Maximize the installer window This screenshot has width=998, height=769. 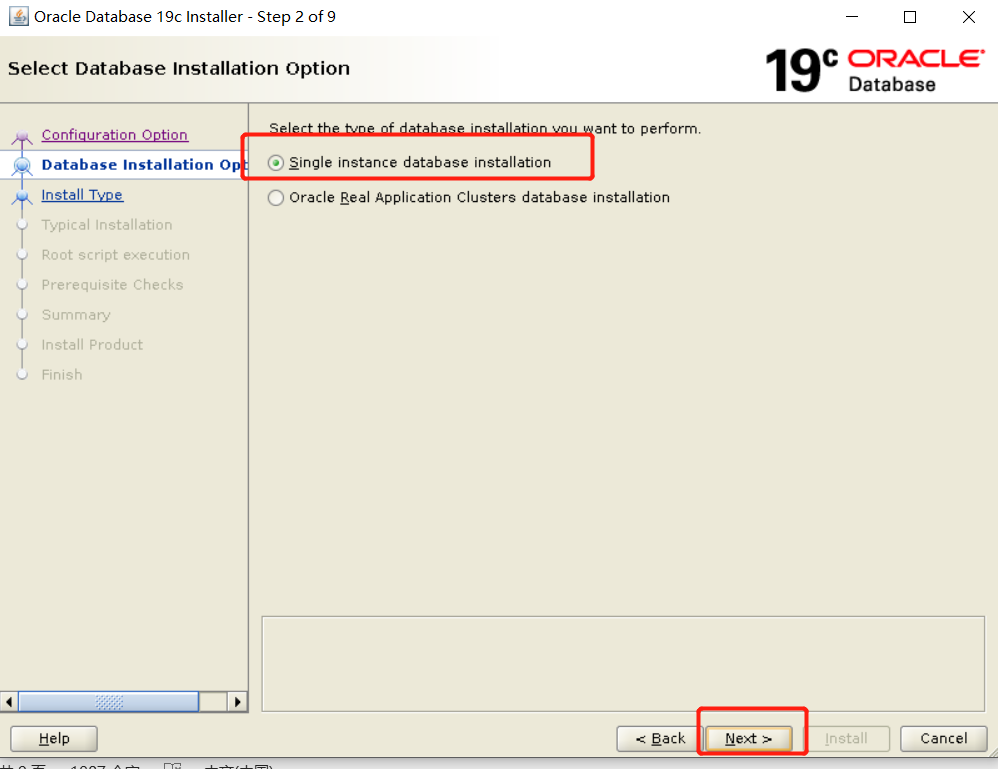point(910,17)
